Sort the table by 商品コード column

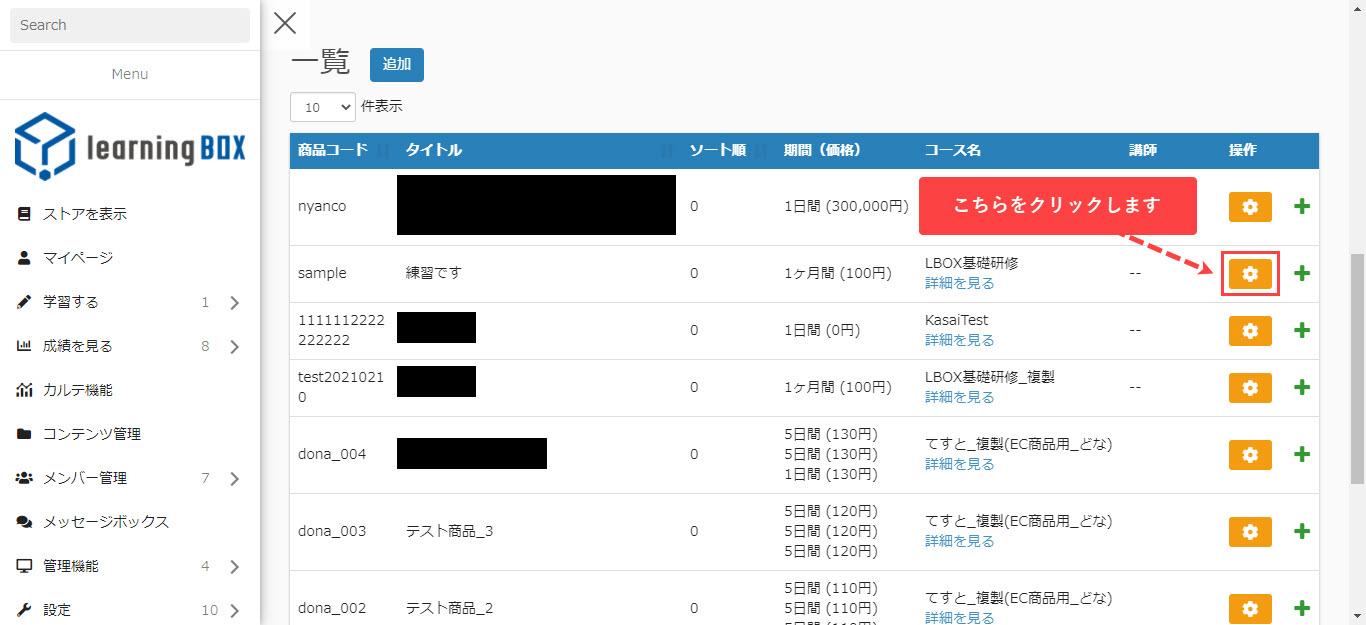340,151
